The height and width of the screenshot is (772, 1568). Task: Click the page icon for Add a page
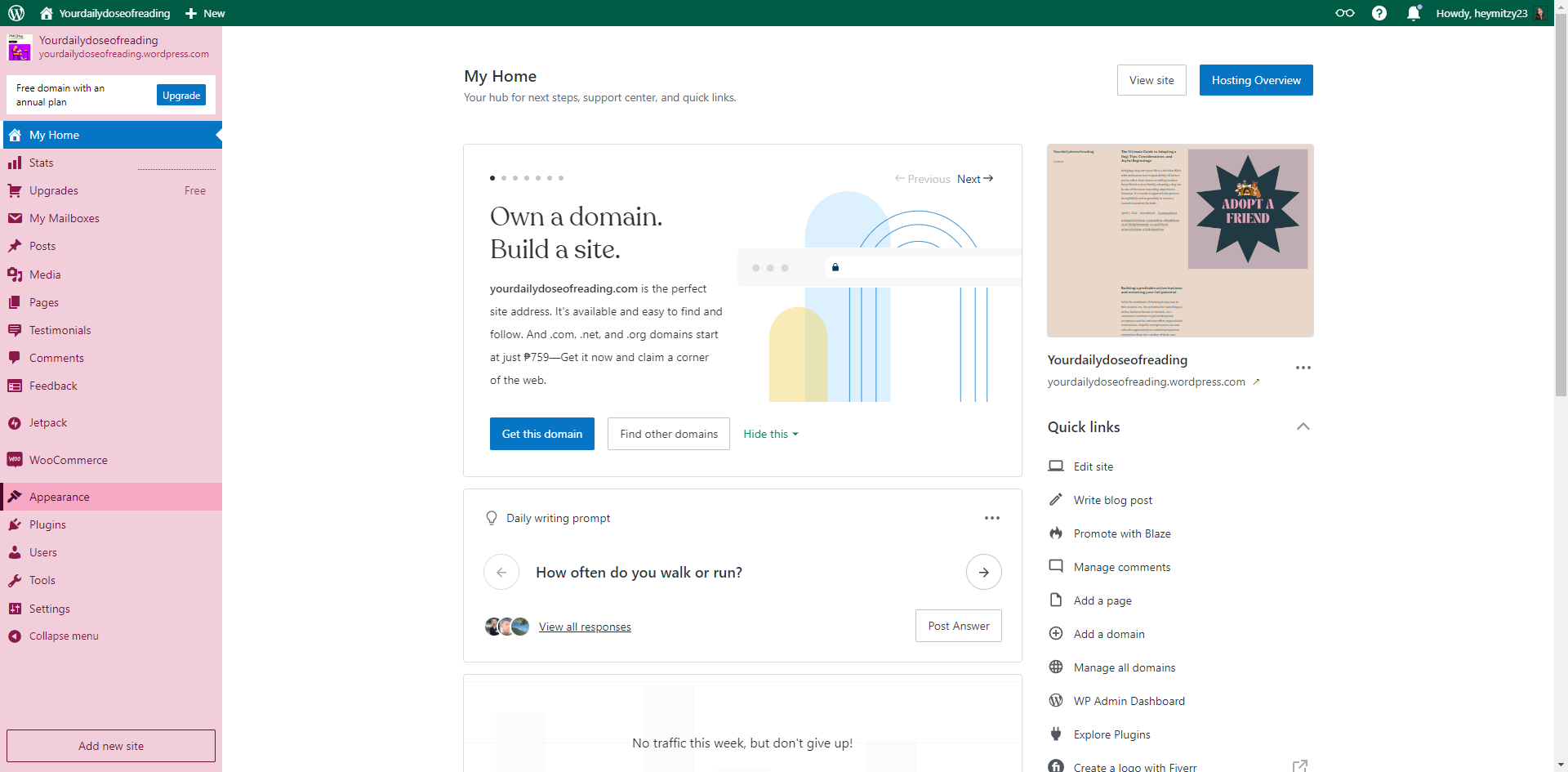coord(1056,600)
